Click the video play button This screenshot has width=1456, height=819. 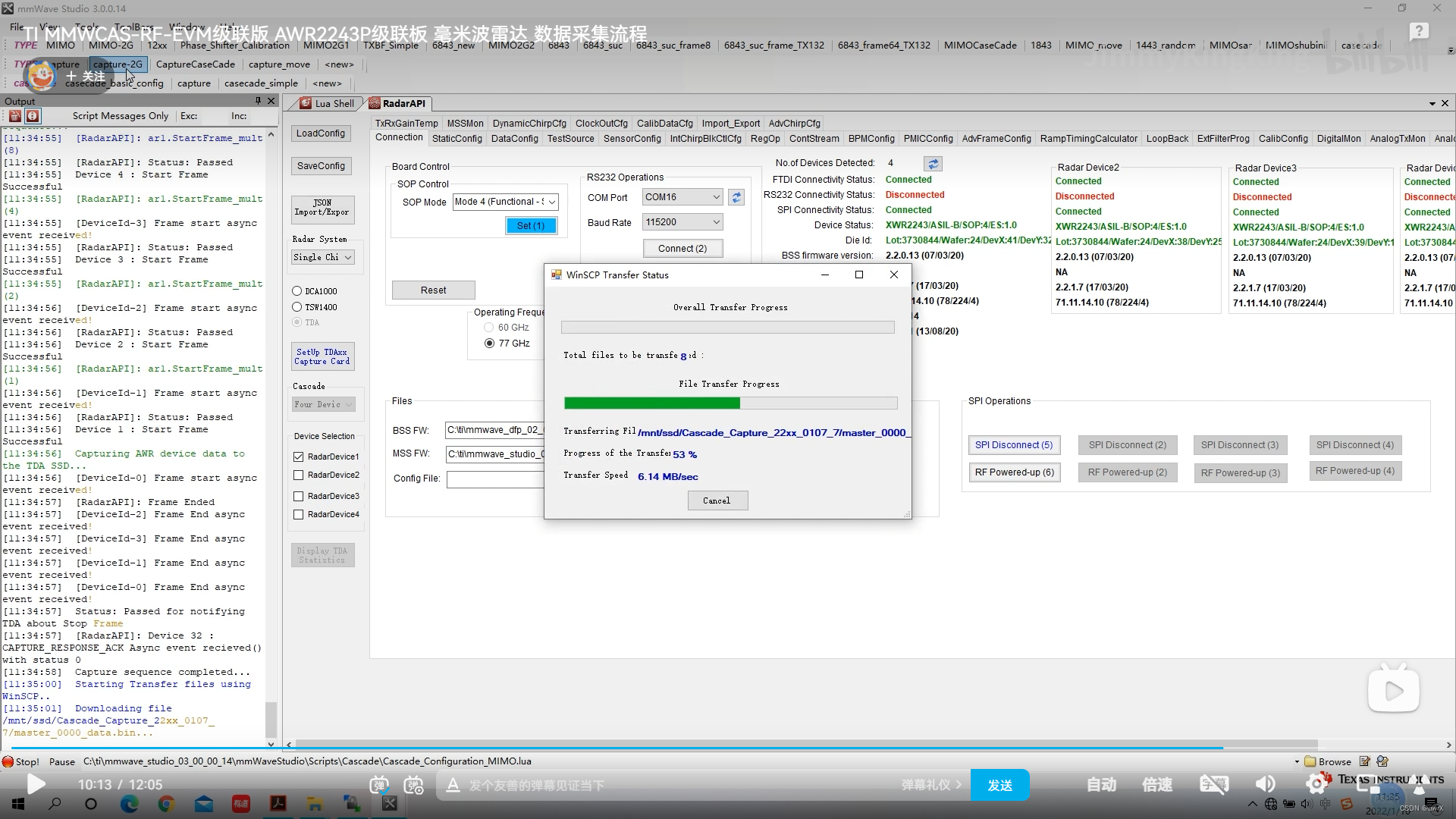[x=36, y=784]
